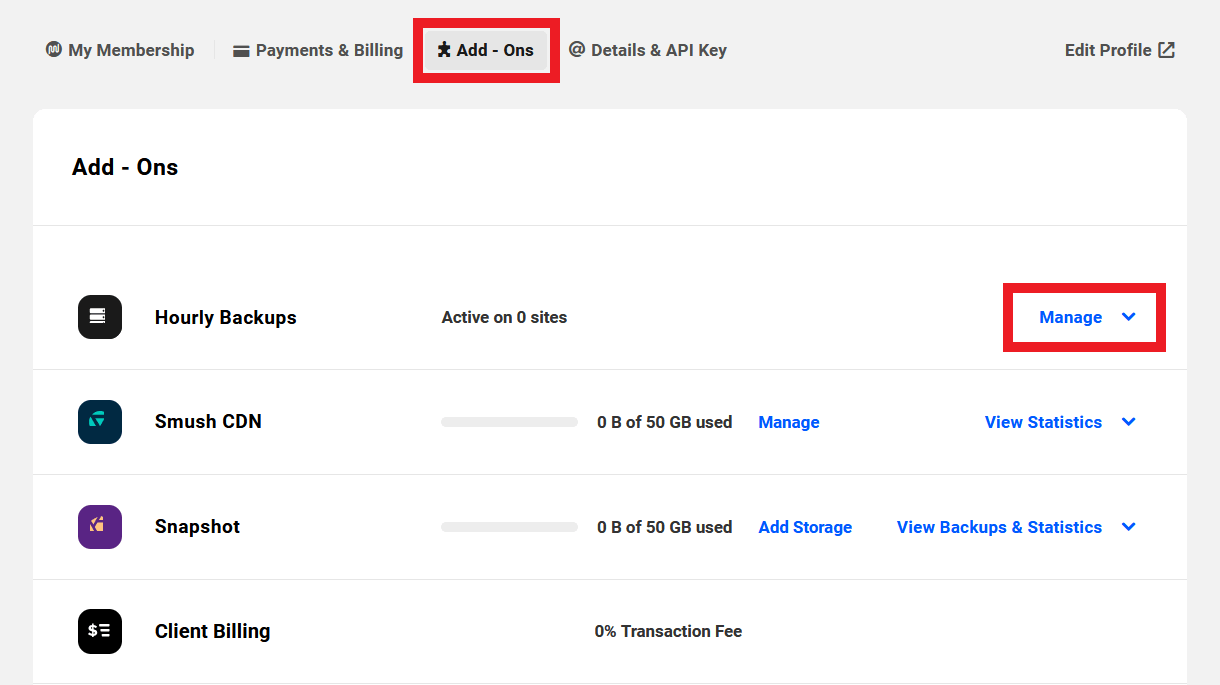Click the 'Add - Ons' section heading
Image resolution: width=1220 pixels, height=685 pixels.
point(125,167)
